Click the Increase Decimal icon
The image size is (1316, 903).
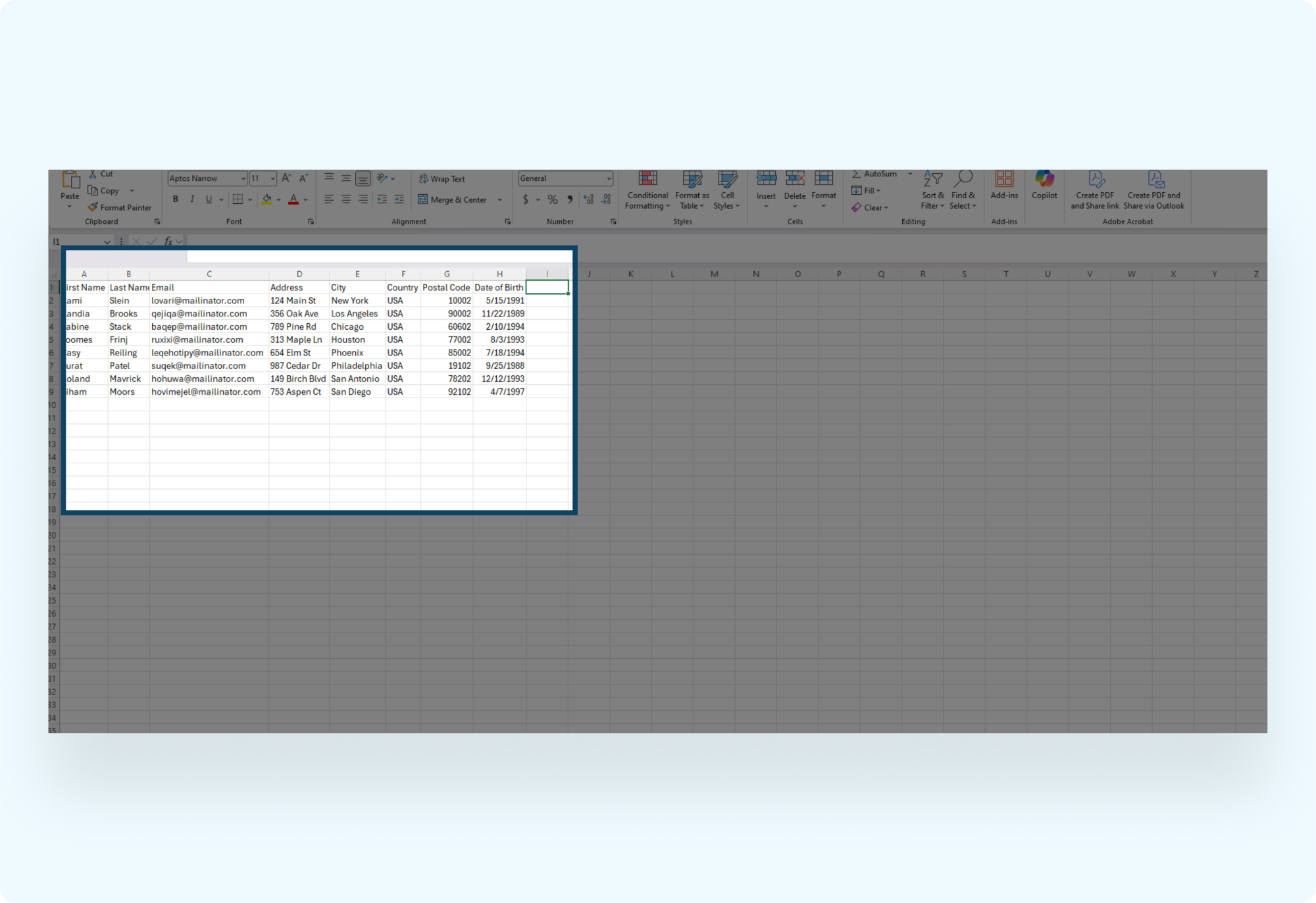(x=589, y=199)
